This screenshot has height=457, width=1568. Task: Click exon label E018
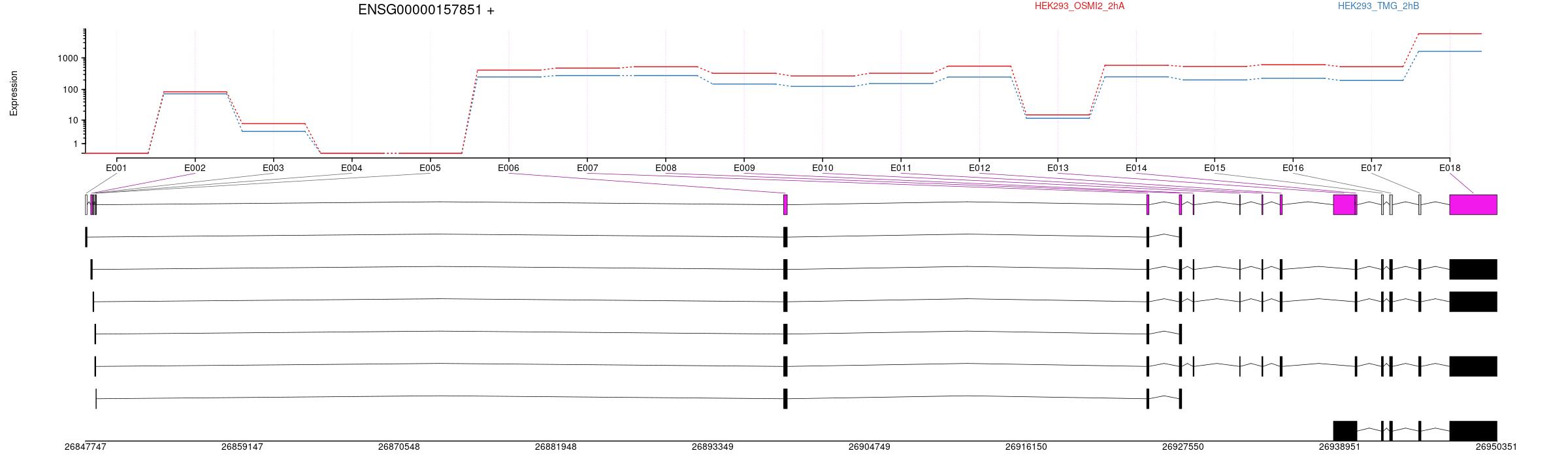[x=1450, y=168]
